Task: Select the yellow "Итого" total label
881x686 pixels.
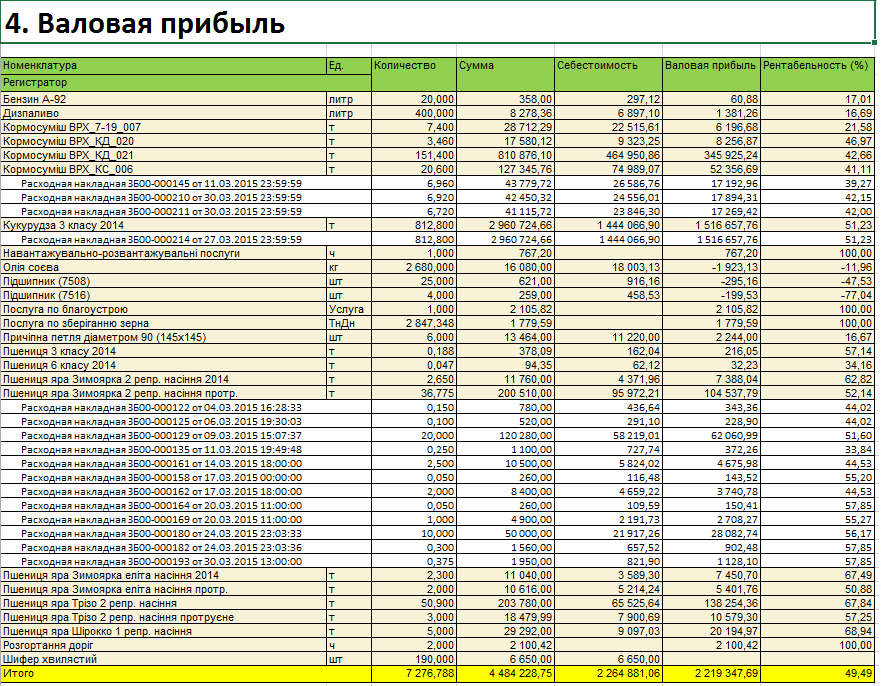Action: [20, 675]
